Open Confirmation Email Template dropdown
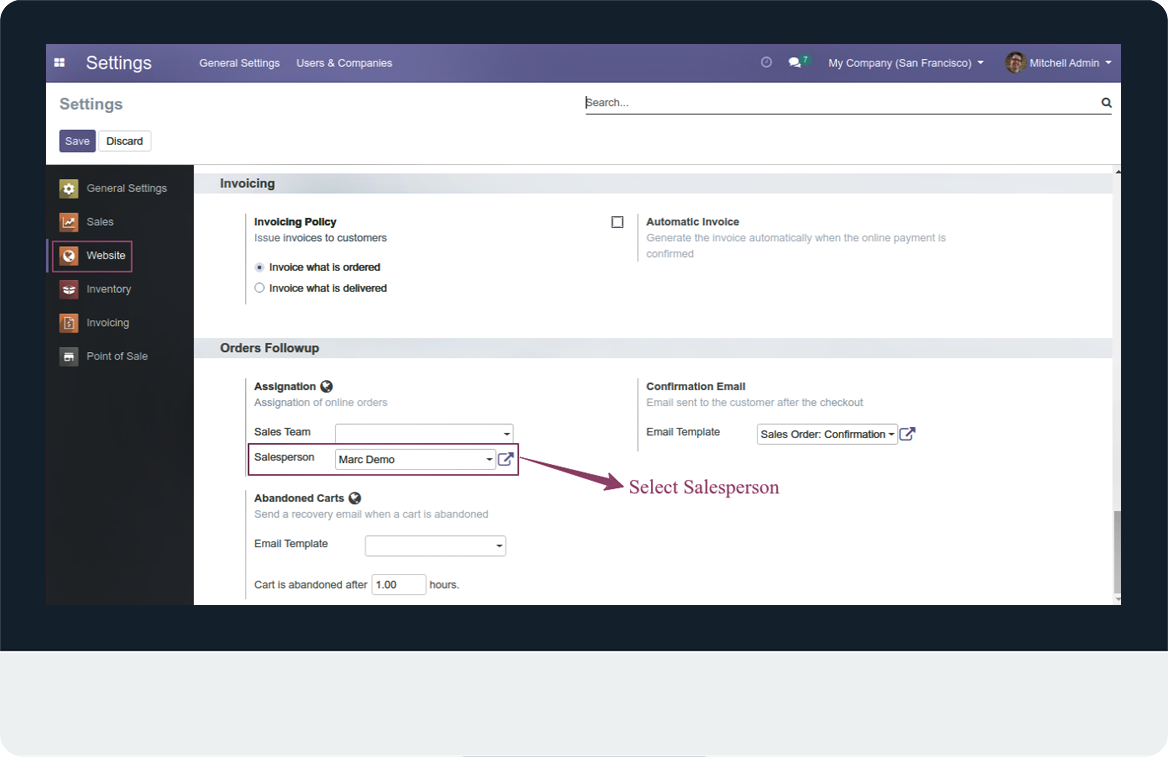Screen dimensions: 1168x757 coord(827,434)
